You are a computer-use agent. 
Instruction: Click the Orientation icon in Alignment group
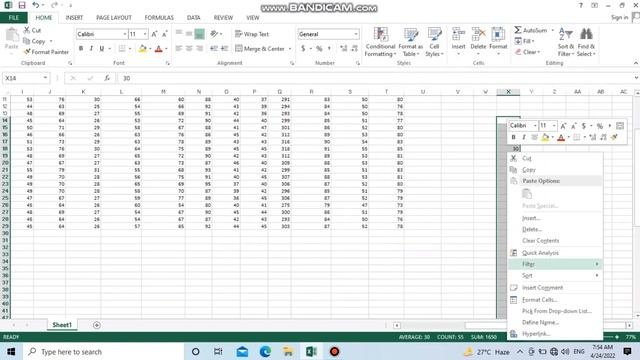point(214,34)
